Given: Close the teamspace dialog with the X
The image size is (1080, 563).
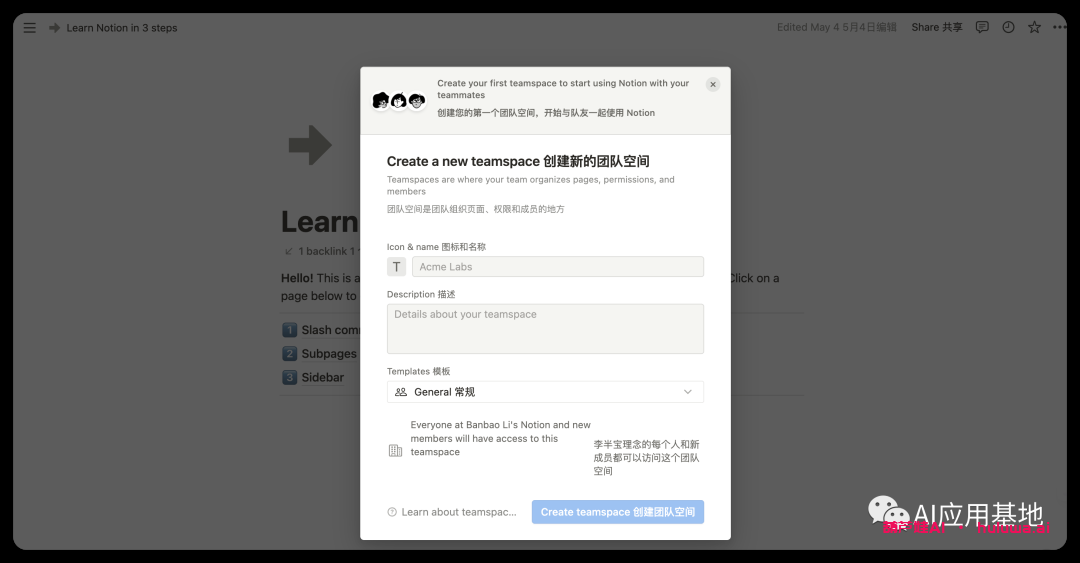Looking at the screenshot, I should click(713, 85).
